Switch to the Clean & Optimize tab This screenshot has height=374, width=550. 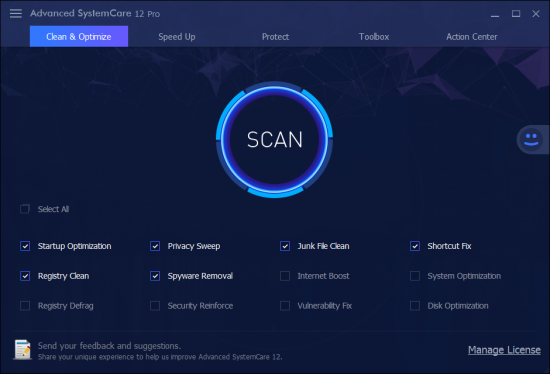79,36
